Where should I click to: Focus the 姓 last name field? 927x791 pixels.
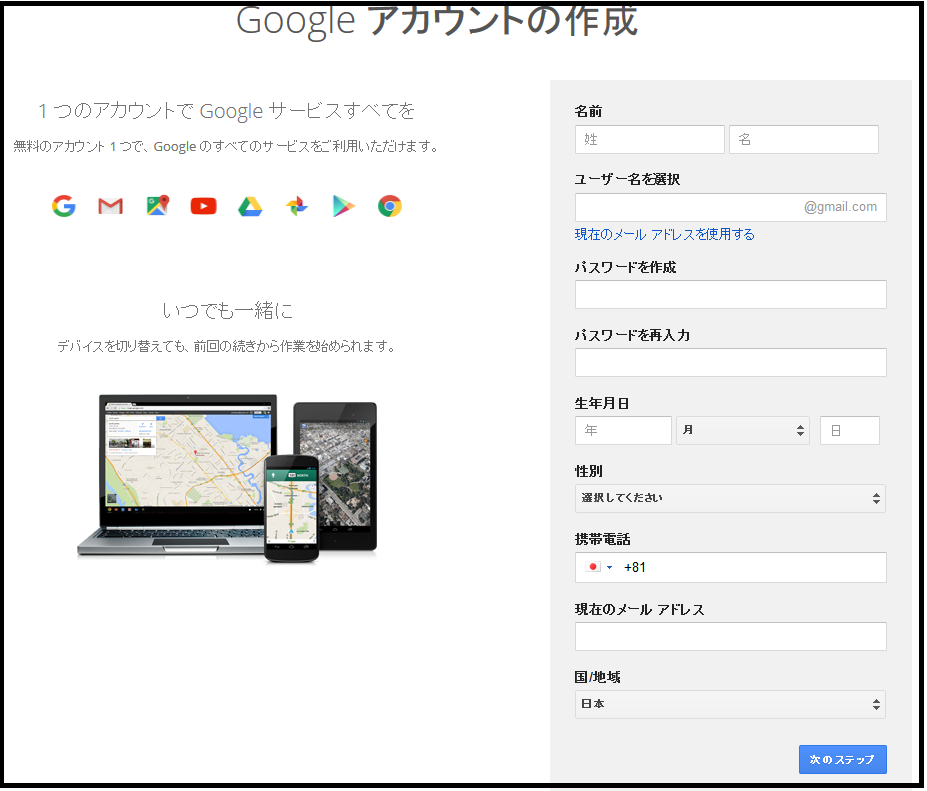(650, 140)
